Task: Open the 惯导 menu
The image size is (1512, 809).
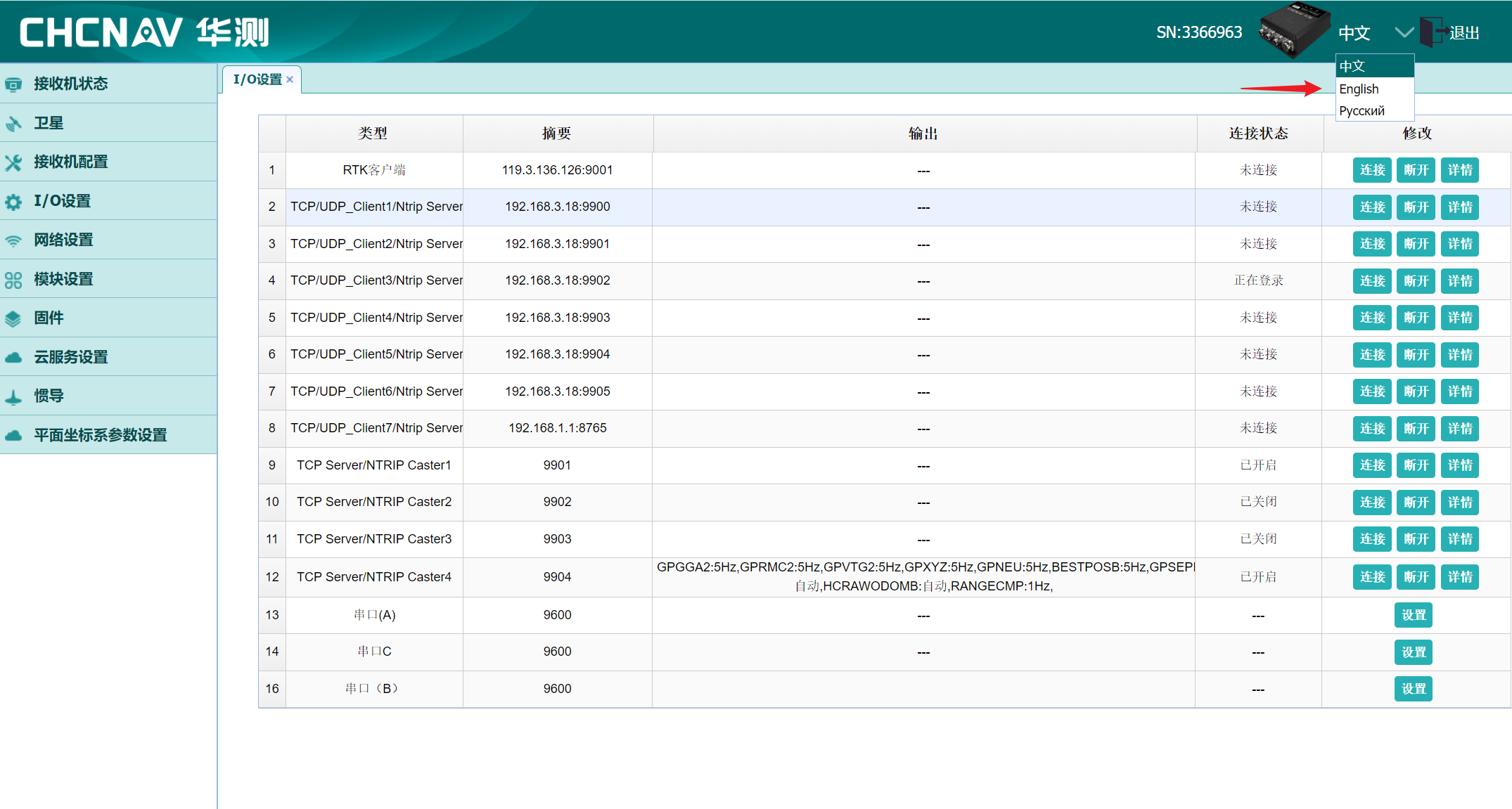Action: 108,396
